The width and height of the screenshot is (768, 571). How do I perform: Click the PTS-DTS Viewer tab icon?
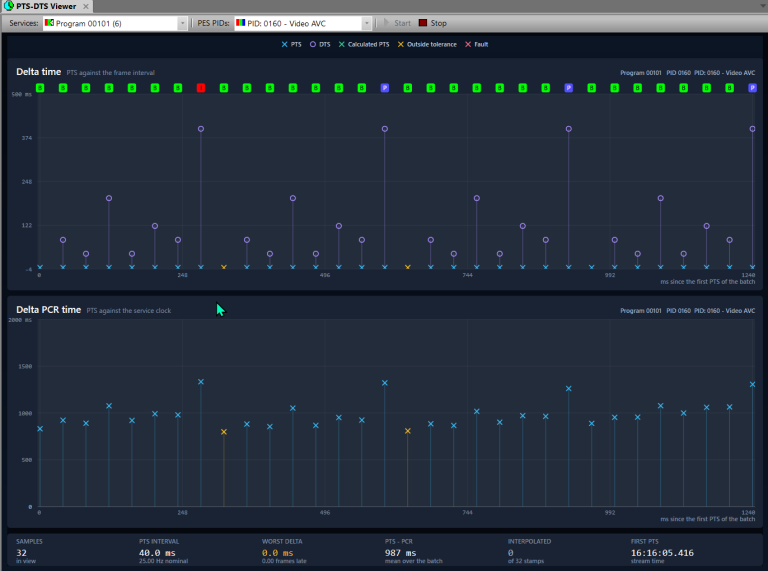(x=9, y=6)
